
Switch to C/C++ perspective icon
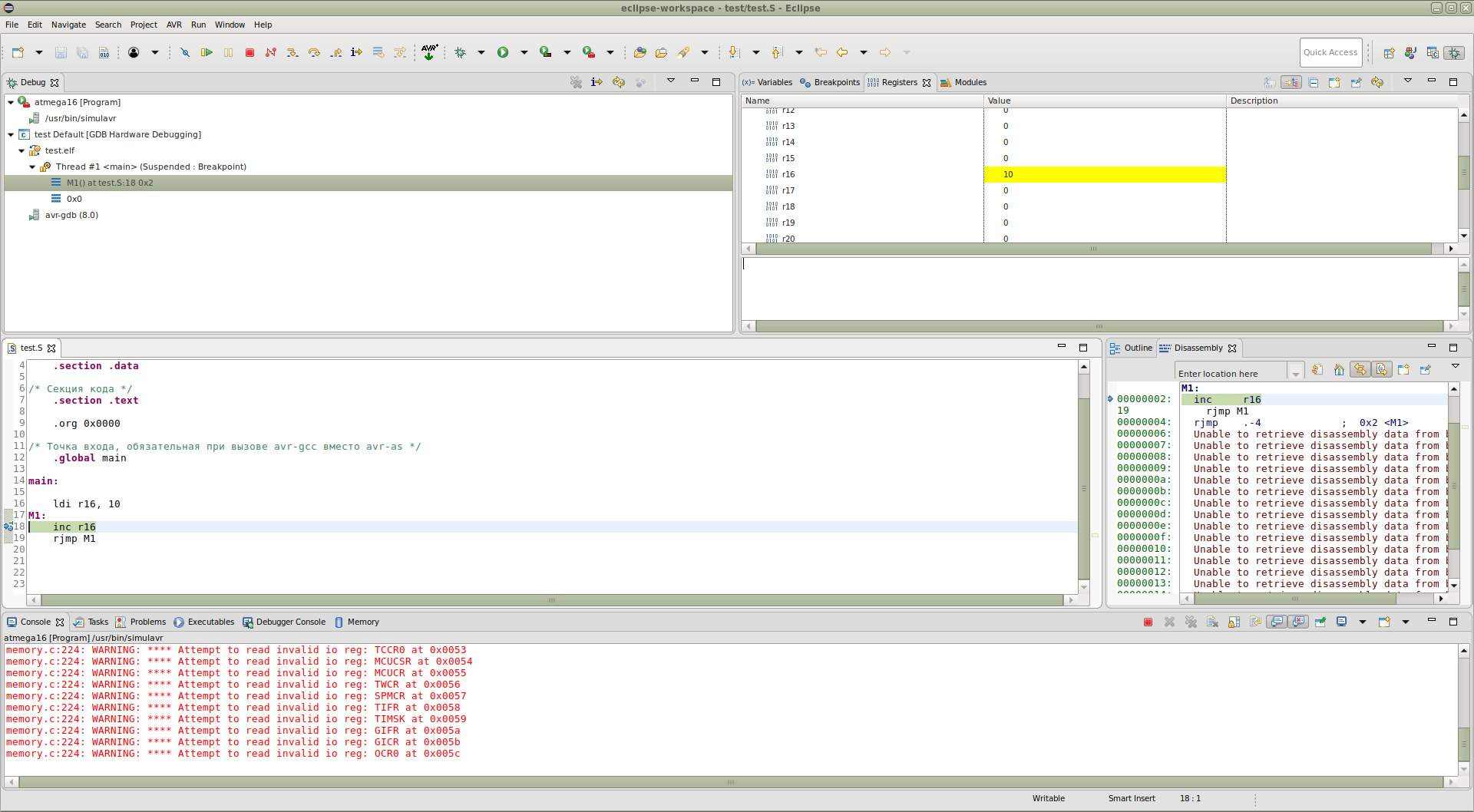(1433, 53)
